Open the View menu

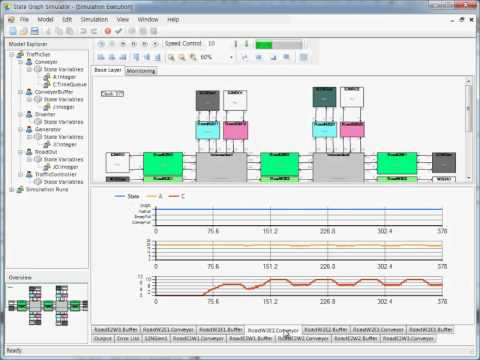point(123,19)
